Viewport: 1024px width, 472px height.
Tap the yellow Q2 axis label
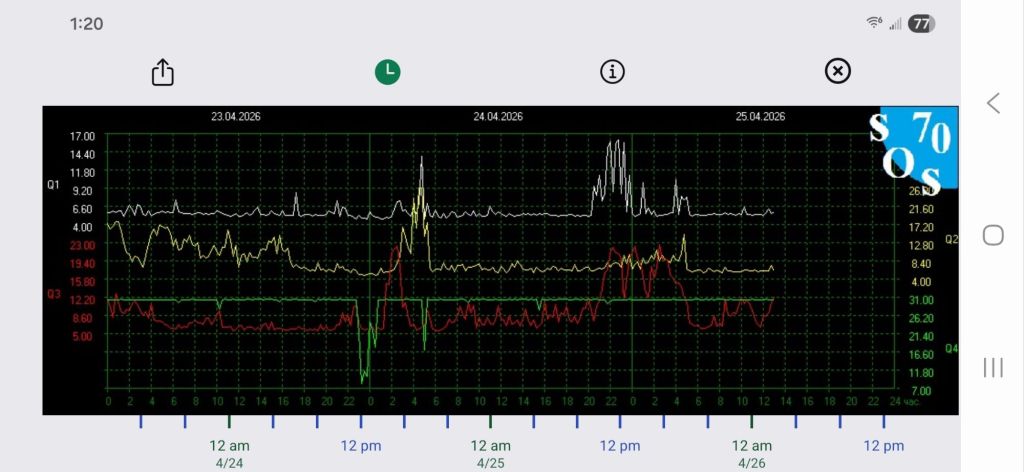click(x=951, y=239)
